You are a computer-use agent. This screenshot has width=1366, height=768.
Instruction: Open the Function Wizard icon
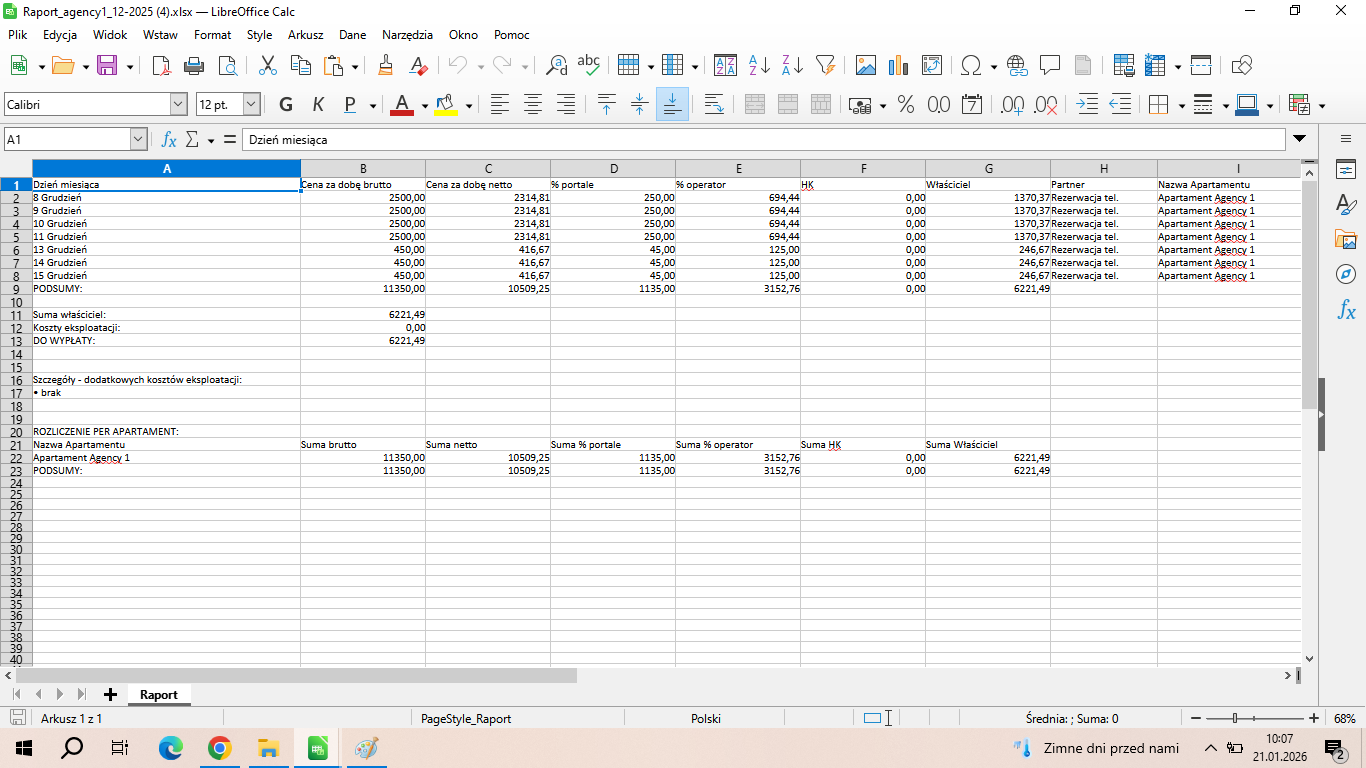pos(169,140)
